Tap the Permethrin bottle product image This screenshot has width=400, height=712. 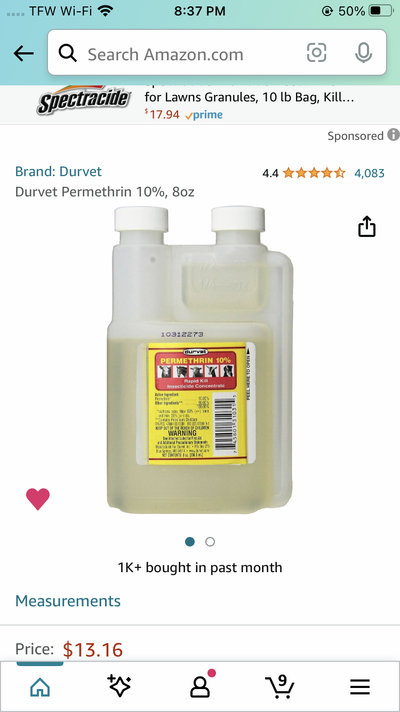(200, 360)
